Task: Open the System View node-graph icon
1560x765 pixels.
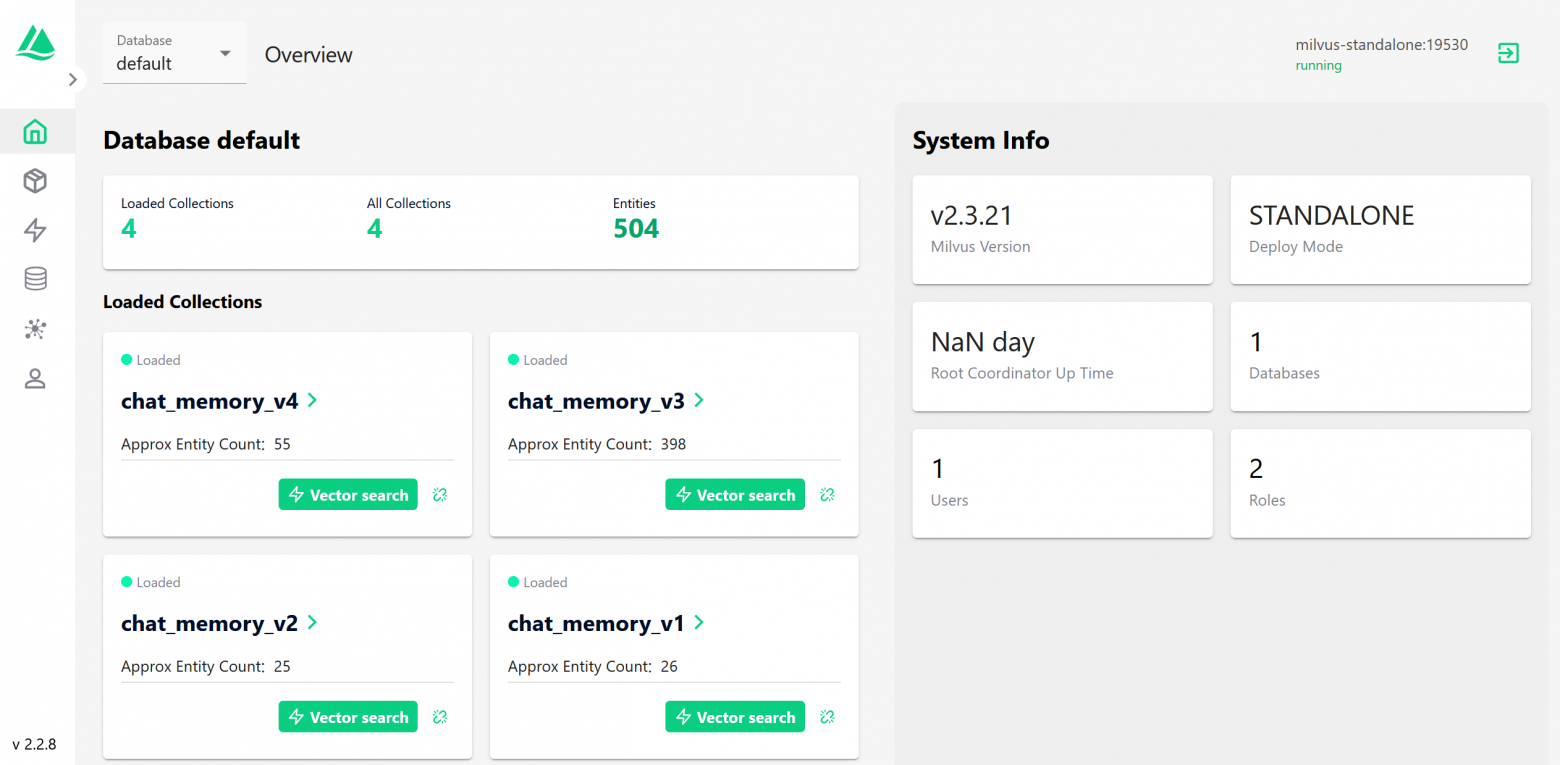Action: tap(35, 329)
